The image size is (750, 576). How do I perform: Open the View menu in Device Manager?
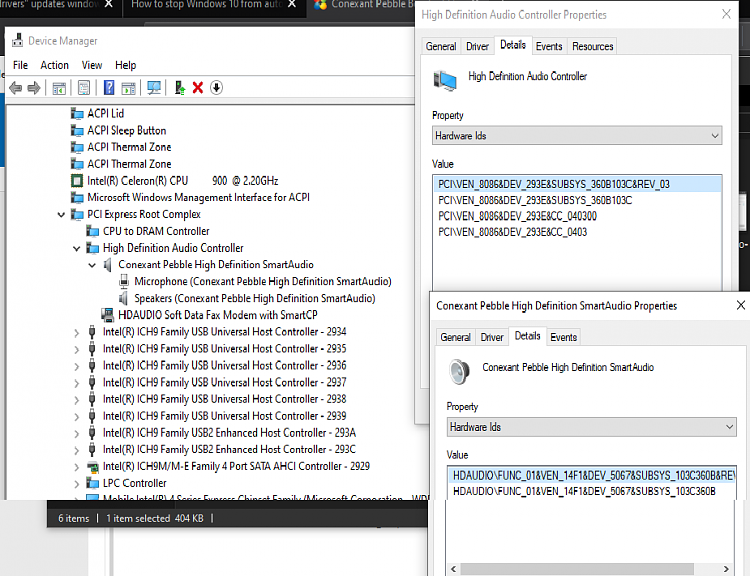point(92,65)
